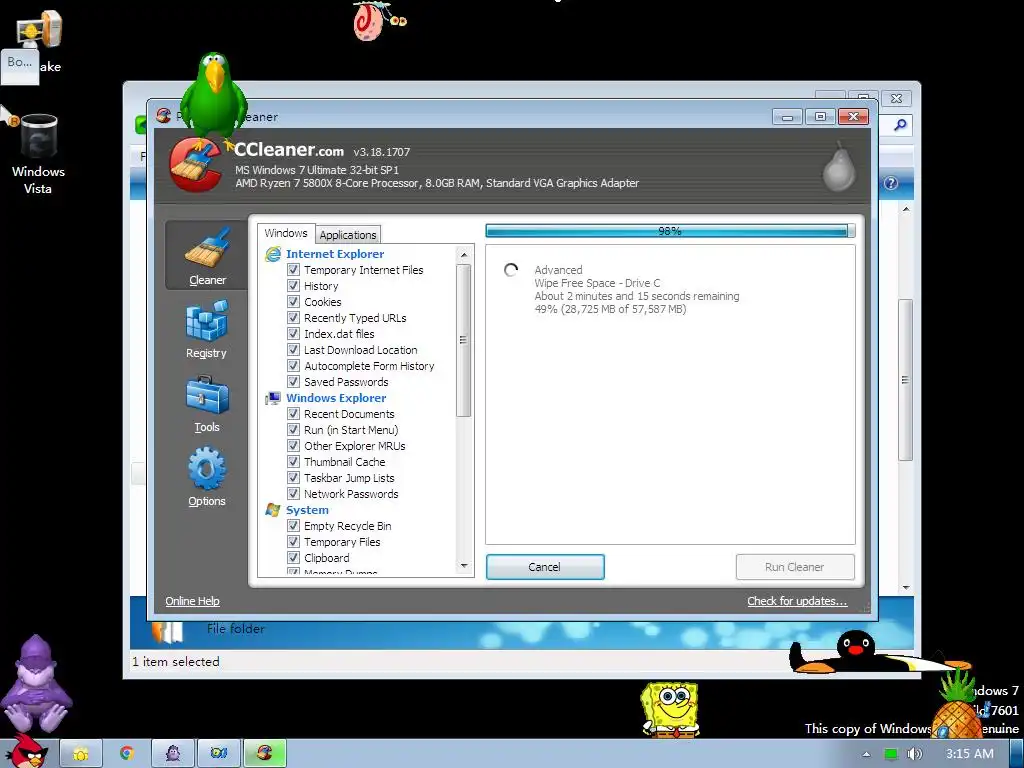Click the green network tray icon
The image size is (1024, 768).
(890, 754)
